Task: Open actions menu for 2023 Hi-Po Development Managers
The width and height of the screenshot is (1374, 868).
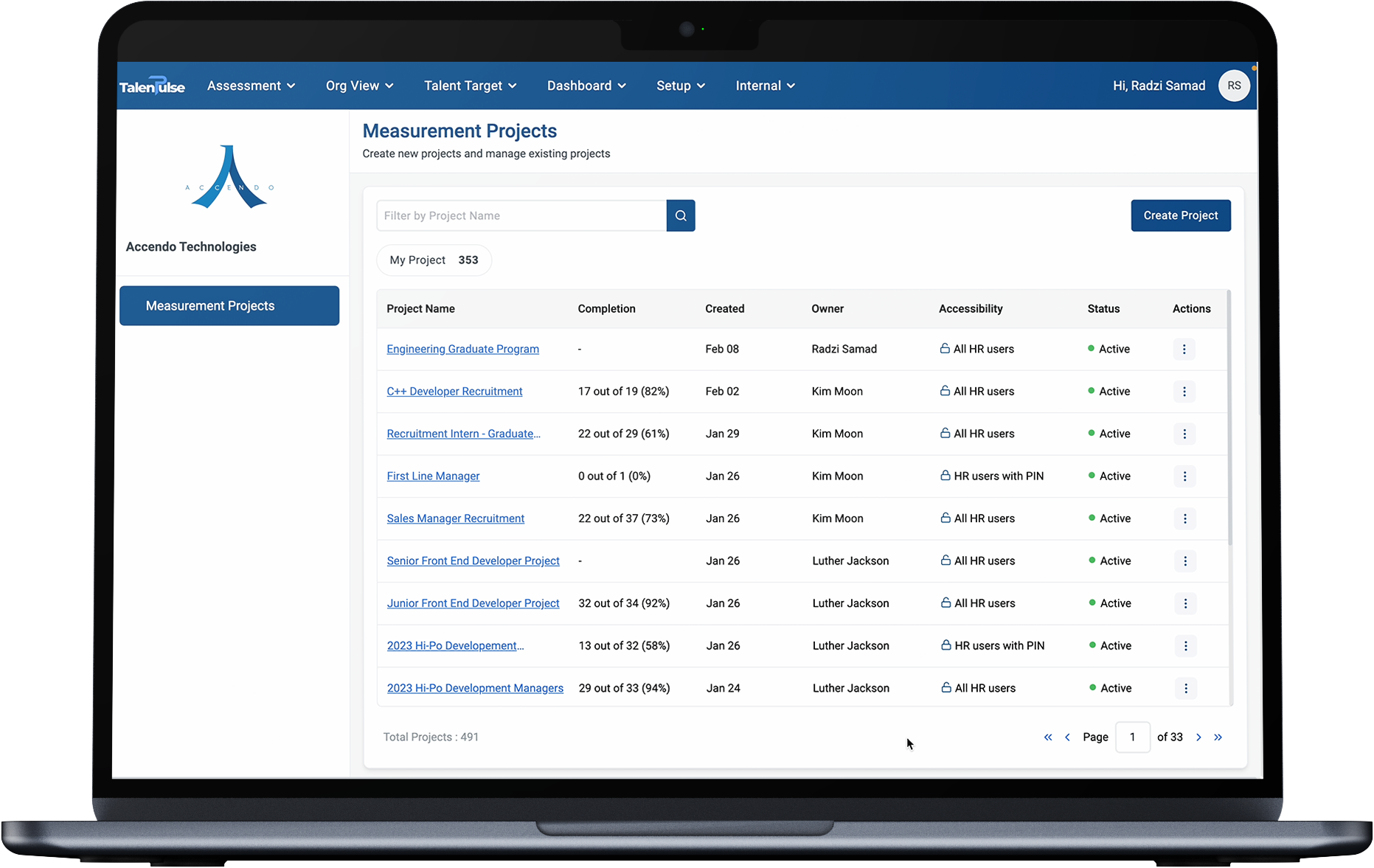Action: pos(1186,688)
